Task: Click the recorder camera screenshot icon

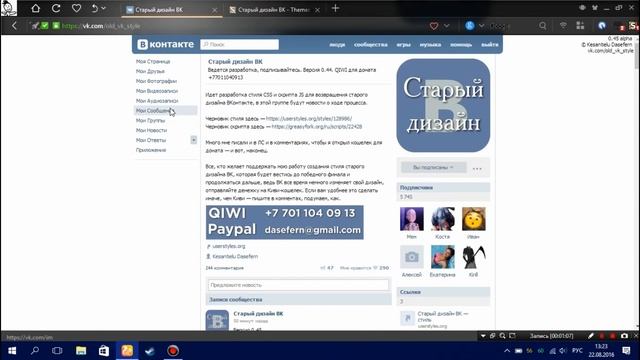Action: (624, 336)
